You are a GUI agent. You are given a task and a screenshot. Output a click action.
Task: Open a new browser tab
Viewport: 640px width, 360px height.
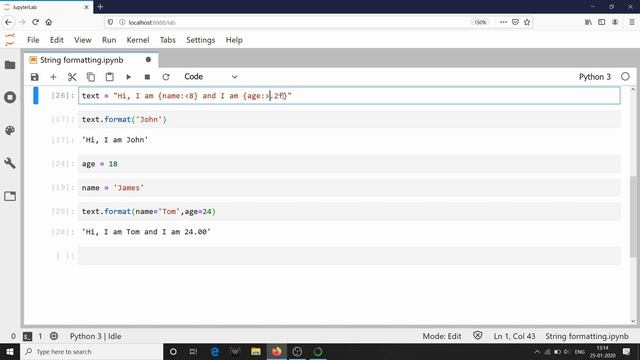[x=100, y=7]
